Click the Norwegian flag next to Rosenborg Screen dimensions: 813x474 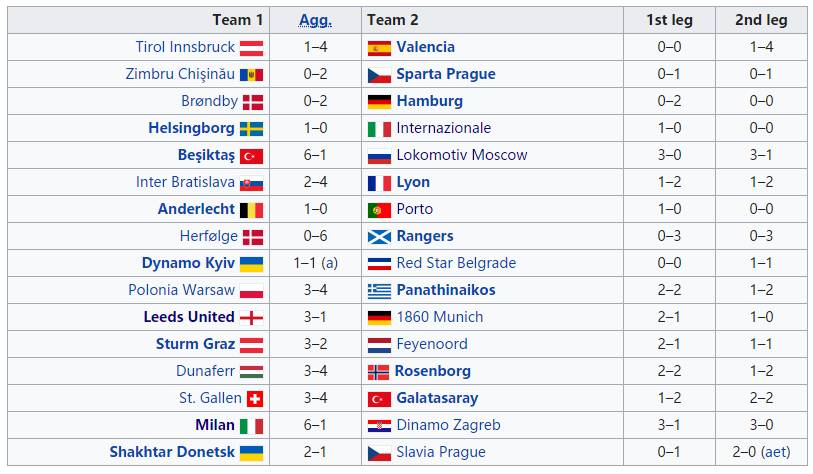[x=379, y=371]
